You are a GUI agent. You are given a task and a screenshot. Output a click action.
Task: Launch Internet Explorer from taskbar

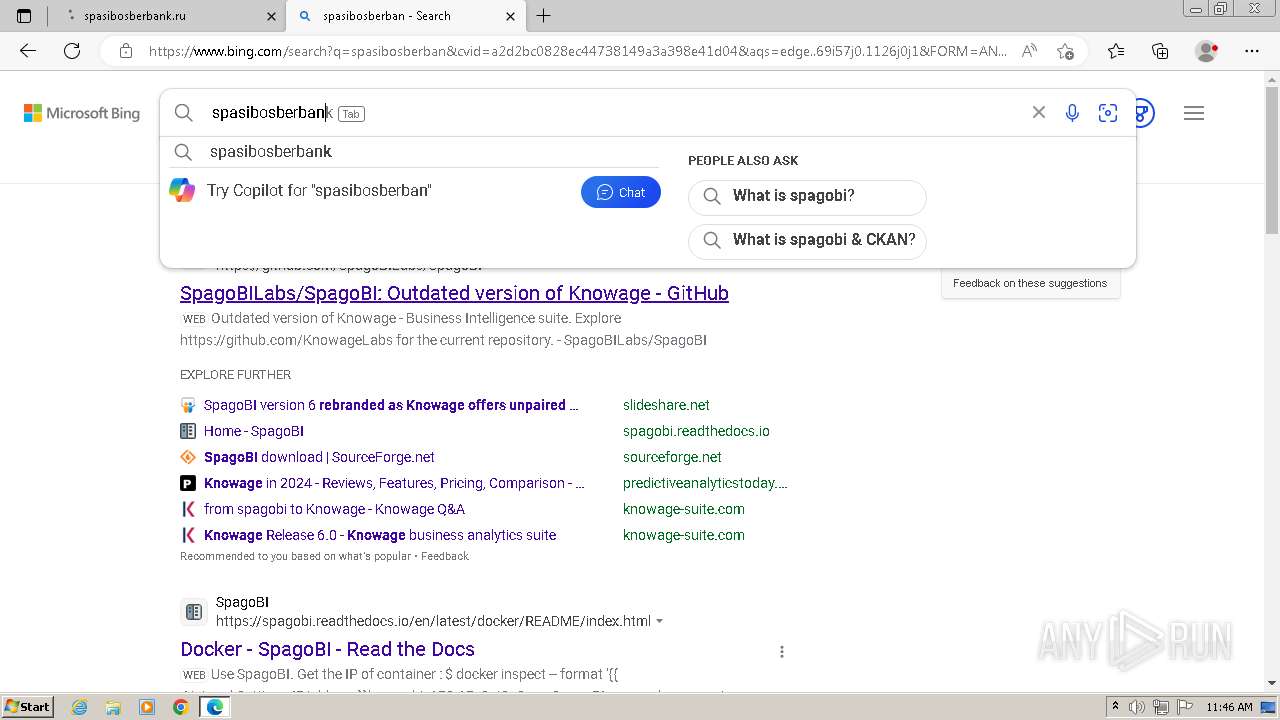(80, 707)
